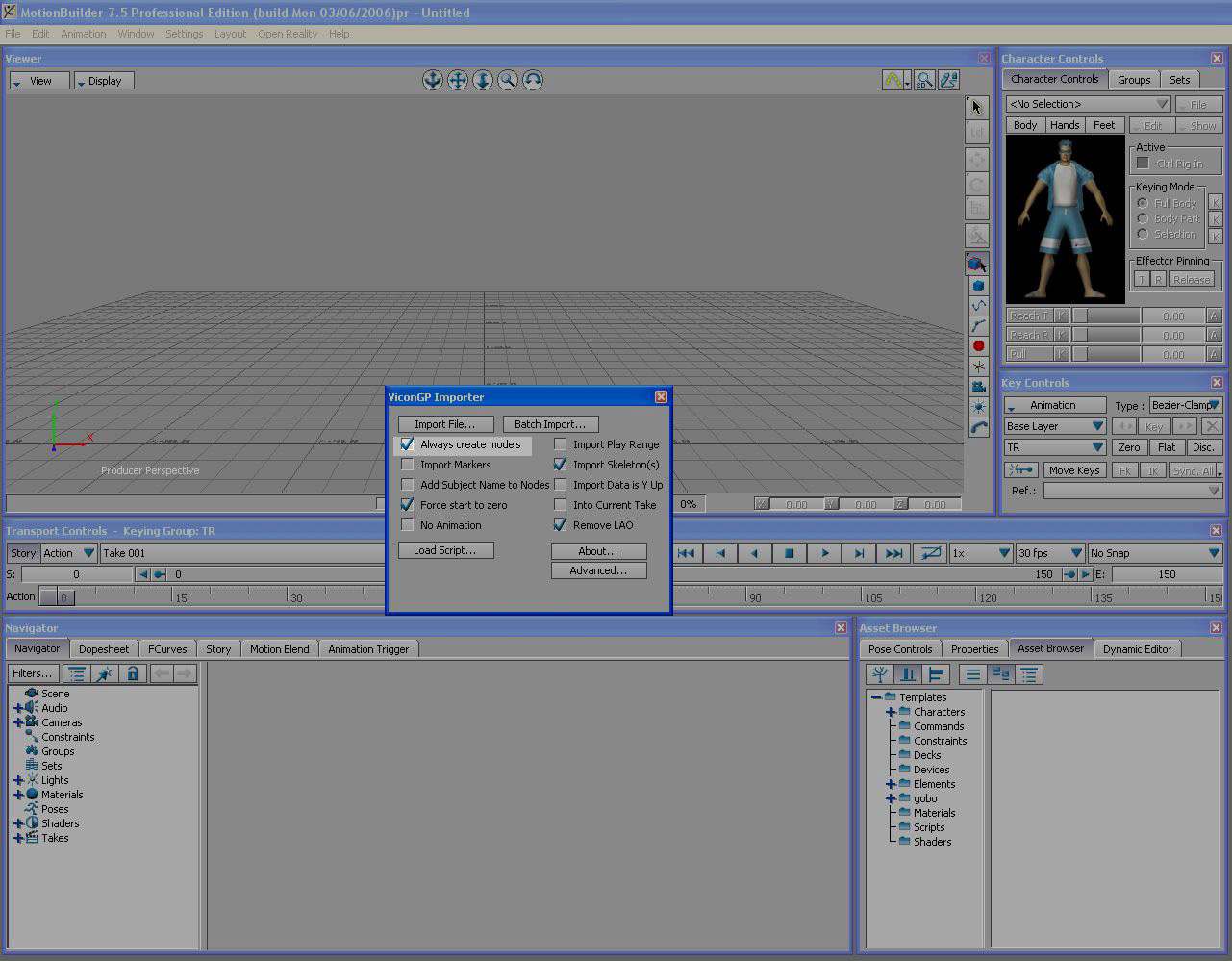Check the Import Play Range option
Image resolution: width=1232 pixels, height=961 pixels.
pos(561,444)
